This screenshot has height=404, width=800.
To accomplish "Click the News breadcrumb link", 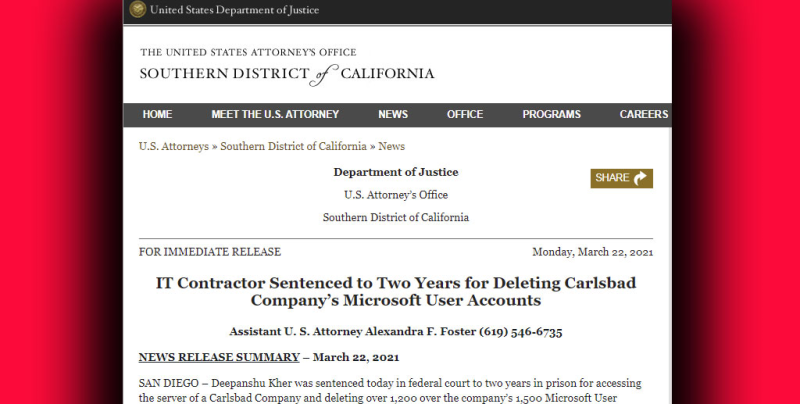I will pos(391,146).
